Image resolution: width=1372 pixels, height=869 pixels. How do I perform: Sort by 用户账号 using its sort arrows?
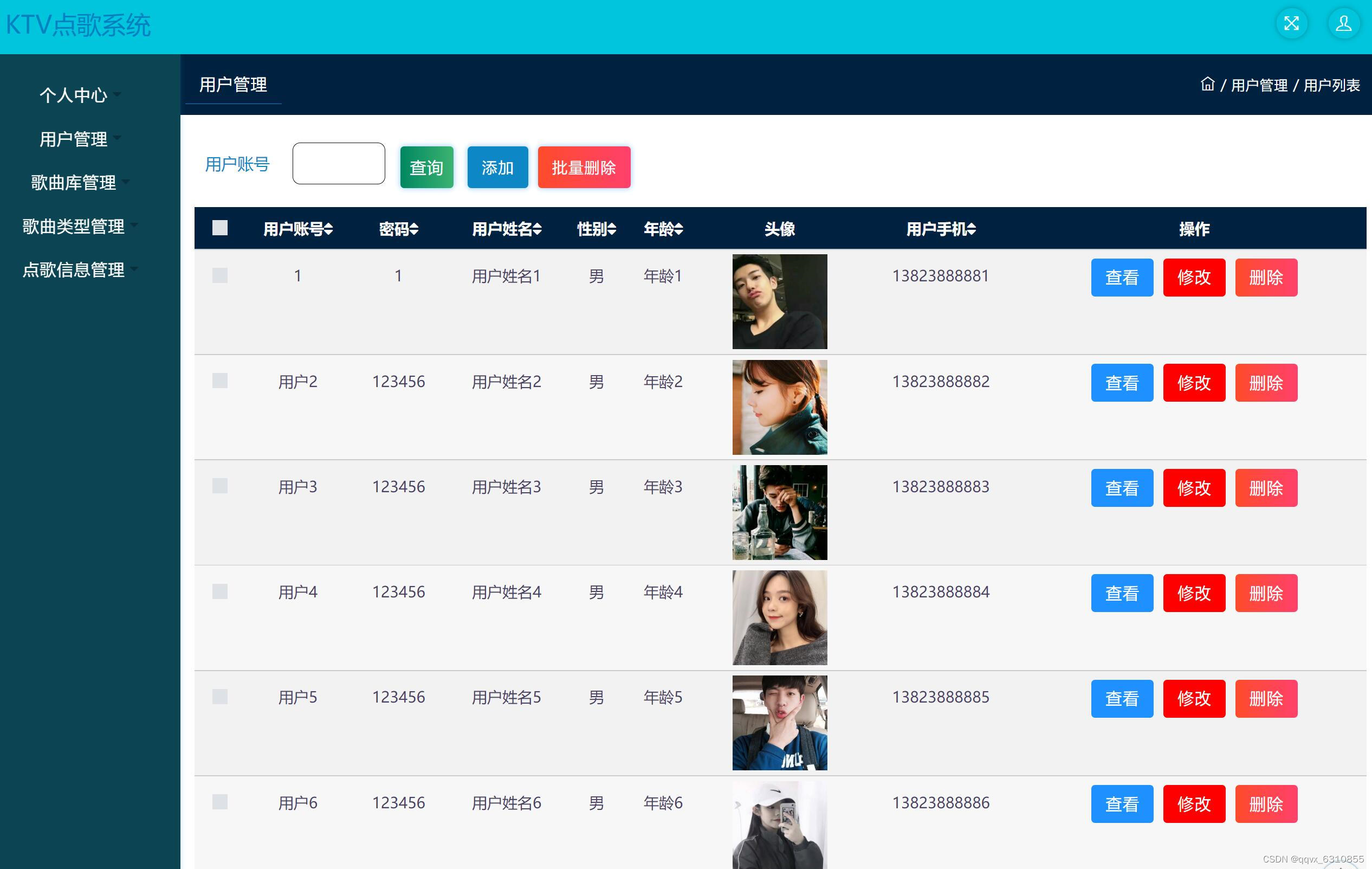(329, 229)
